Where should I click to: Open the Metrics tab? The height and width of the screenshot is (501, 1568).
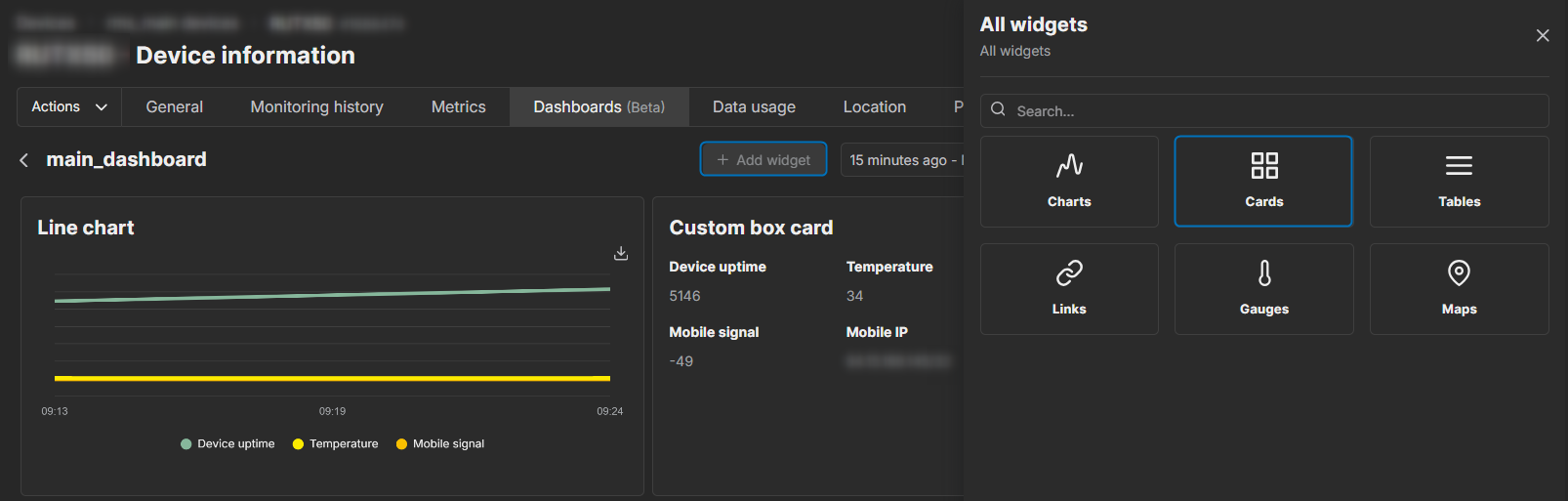(458, 107)
